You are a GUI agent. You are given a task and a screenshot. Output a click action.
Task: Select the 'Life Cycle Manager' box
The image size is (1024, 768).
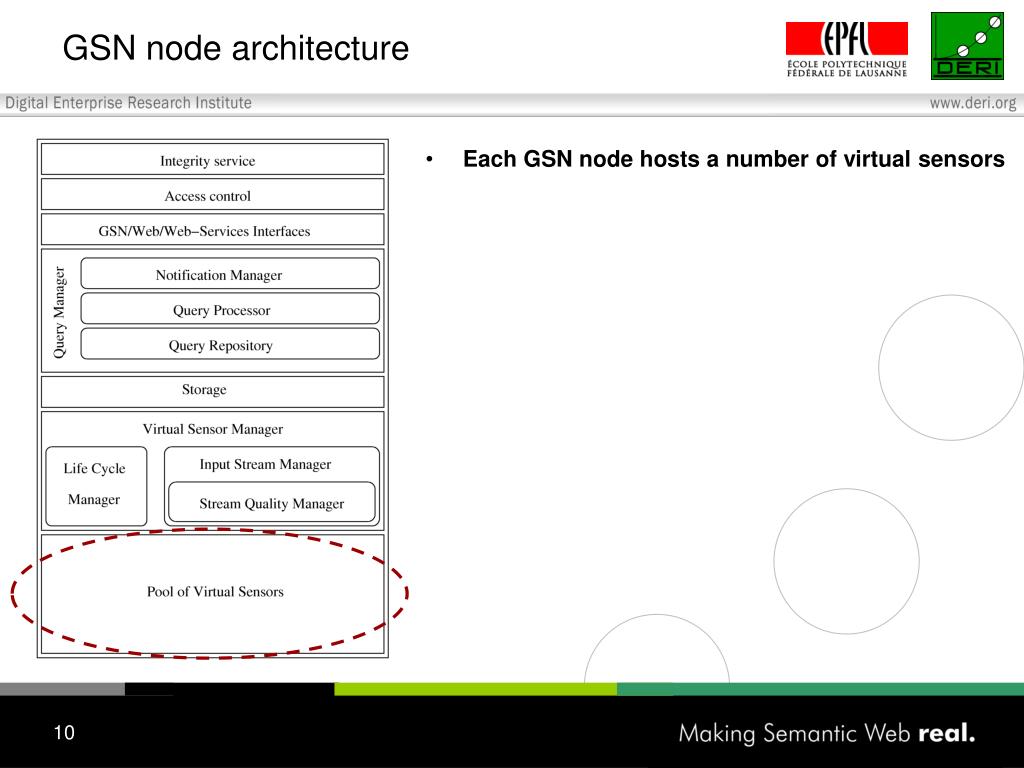tap(97, 486)
